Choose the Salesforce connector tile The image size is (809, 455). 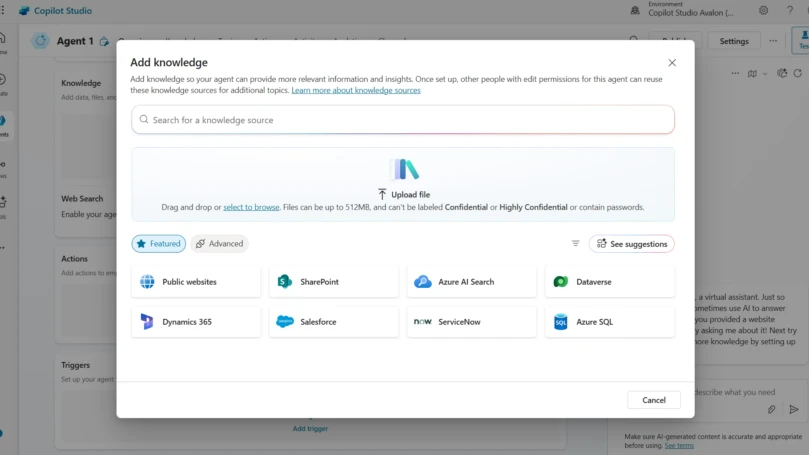tap(334, 322)
